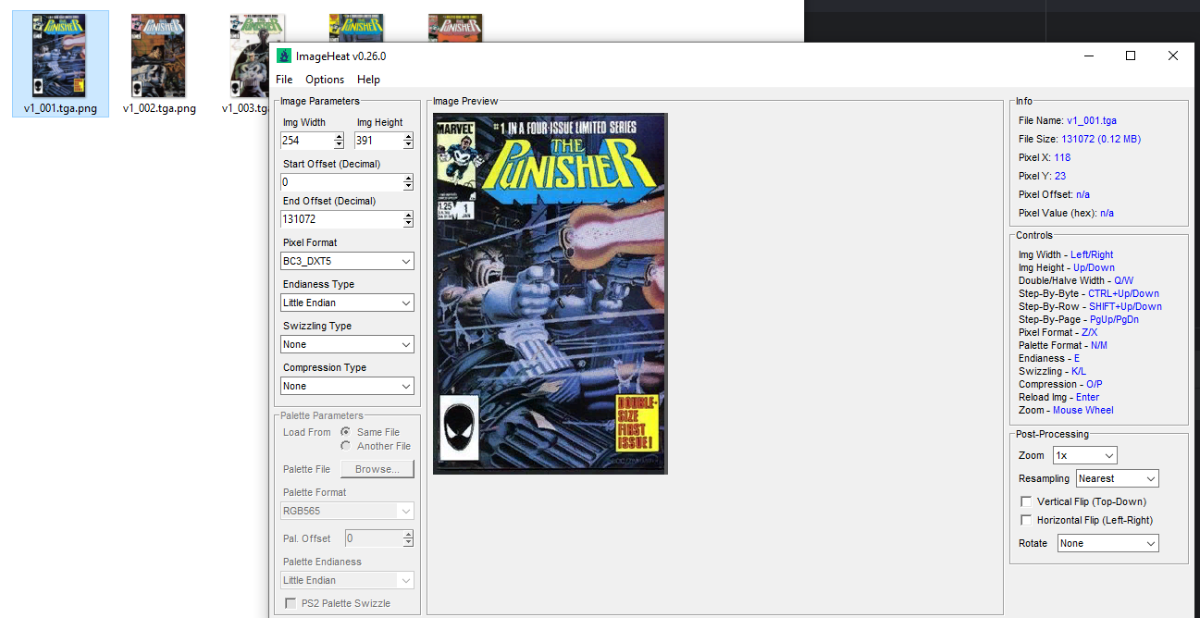Open the File menu

(284, 79)
